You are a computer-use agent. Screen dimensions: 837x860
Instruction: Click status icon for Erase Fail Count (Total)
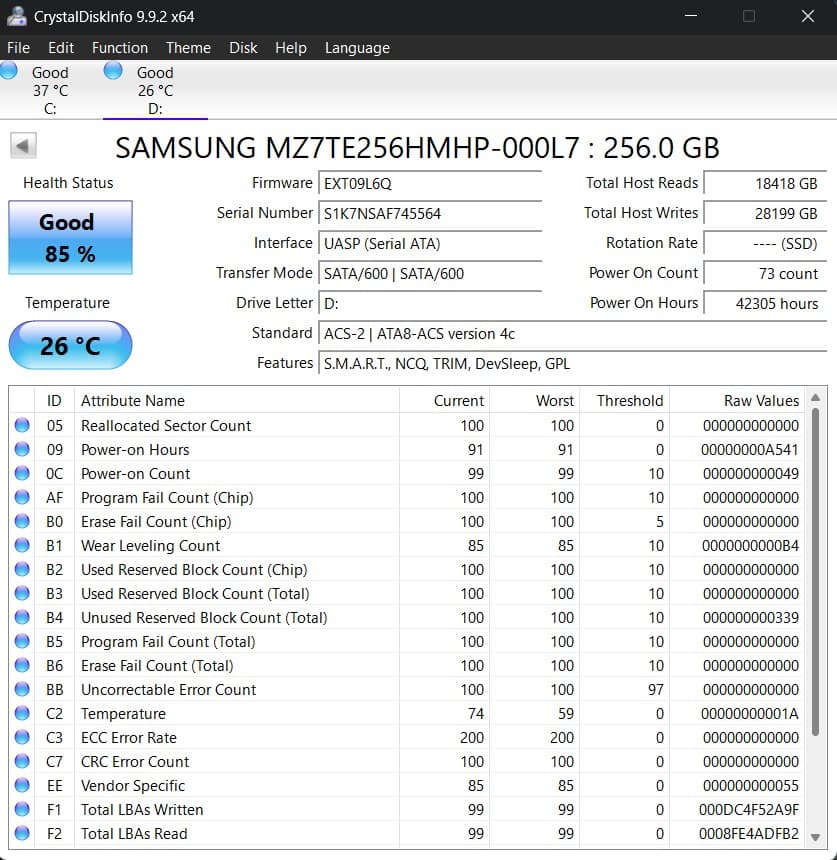point(22,665)
